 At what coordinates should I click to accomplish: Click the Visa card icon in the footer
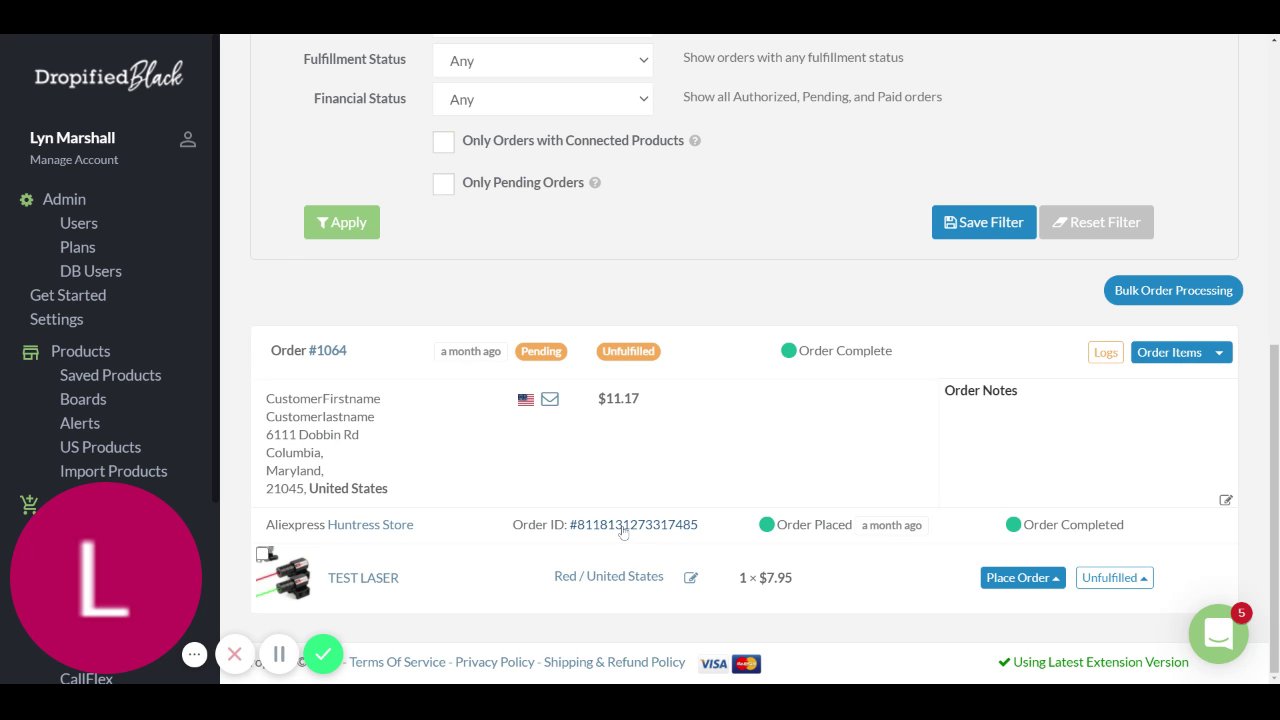pos(714,664)
